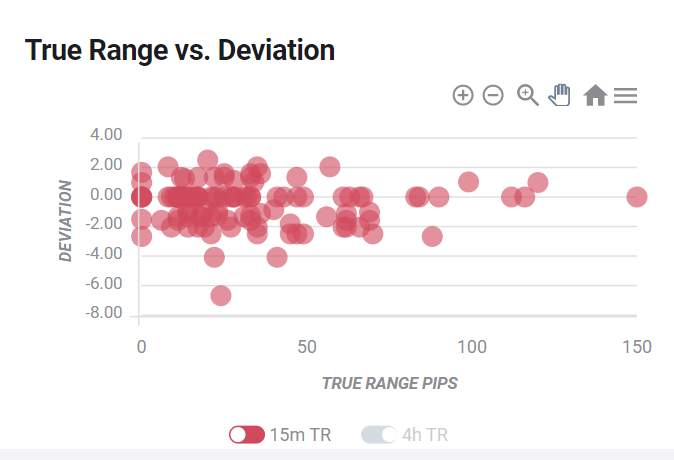This screenshot has width=674, height=460.
Task: Click the DEVIATION axis title
Action: [65, 221]
